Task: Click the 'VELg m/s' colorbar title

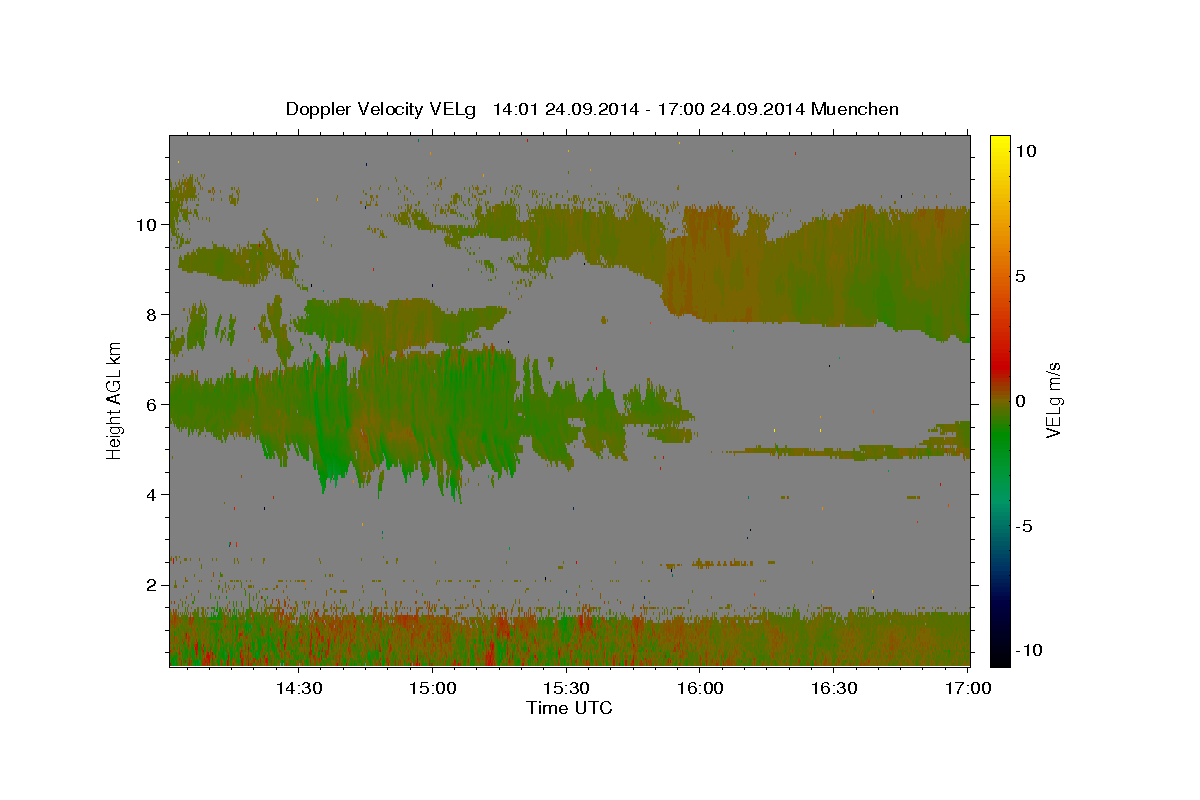Action: point(1054,400)
